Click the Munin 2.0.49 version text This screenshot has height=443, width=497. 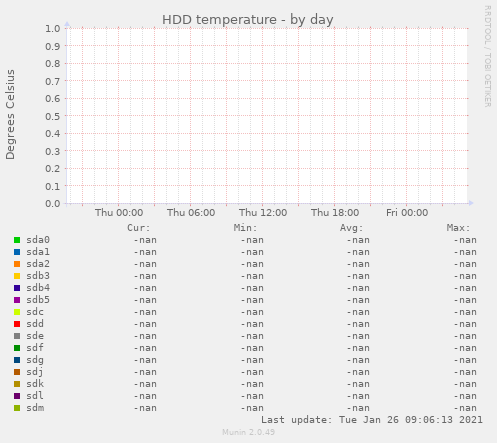click(249, 432)
